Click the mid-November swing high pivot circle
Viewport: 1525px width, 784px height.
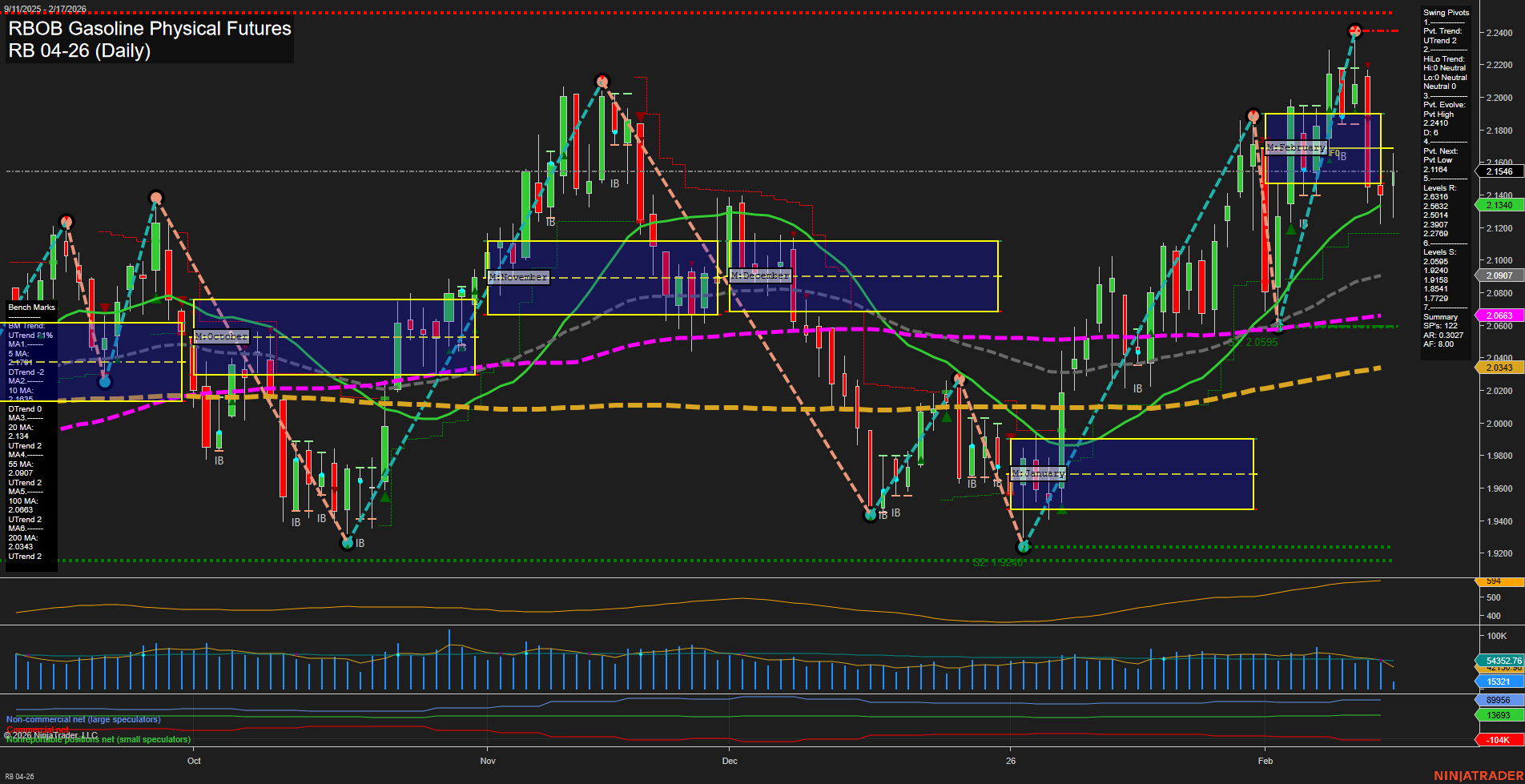[602, 81]
